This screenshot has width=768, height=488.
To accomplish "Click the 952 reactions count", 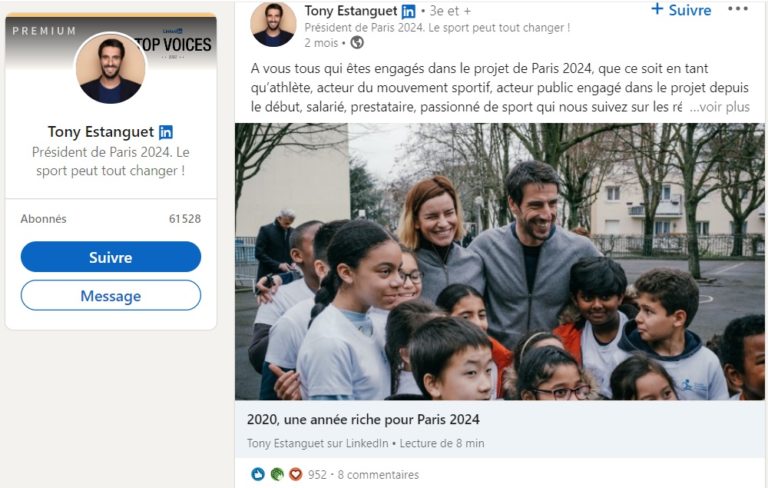I will point(317,475).
